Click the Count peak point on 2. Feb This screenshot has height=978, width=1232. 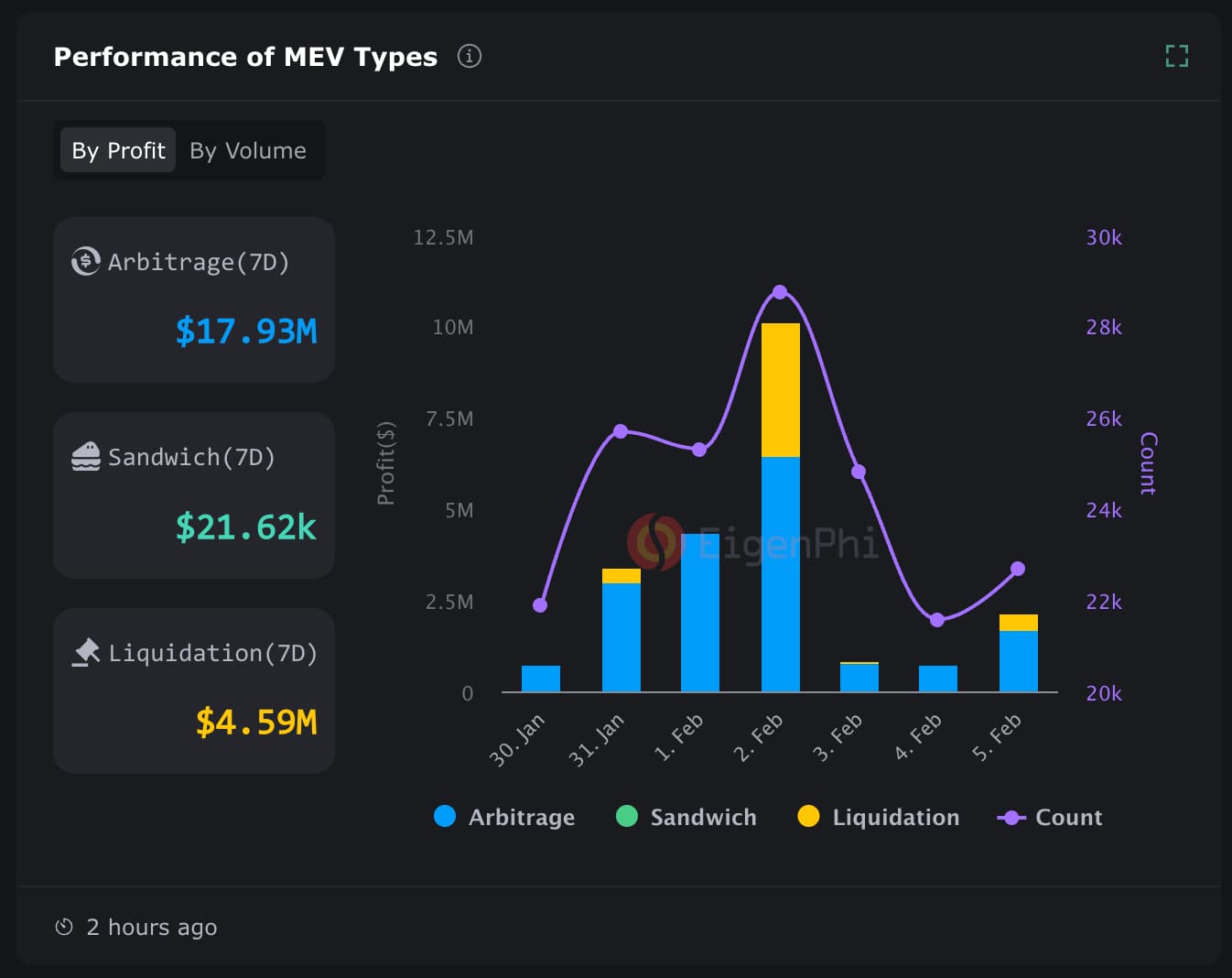tap(780, 292)
